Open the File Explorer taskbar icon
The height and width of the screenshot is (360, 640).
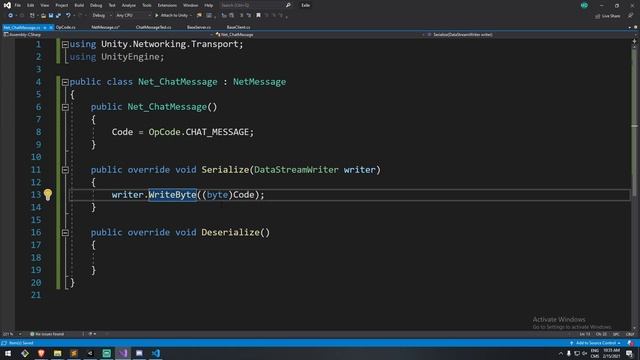click(58, 353)
